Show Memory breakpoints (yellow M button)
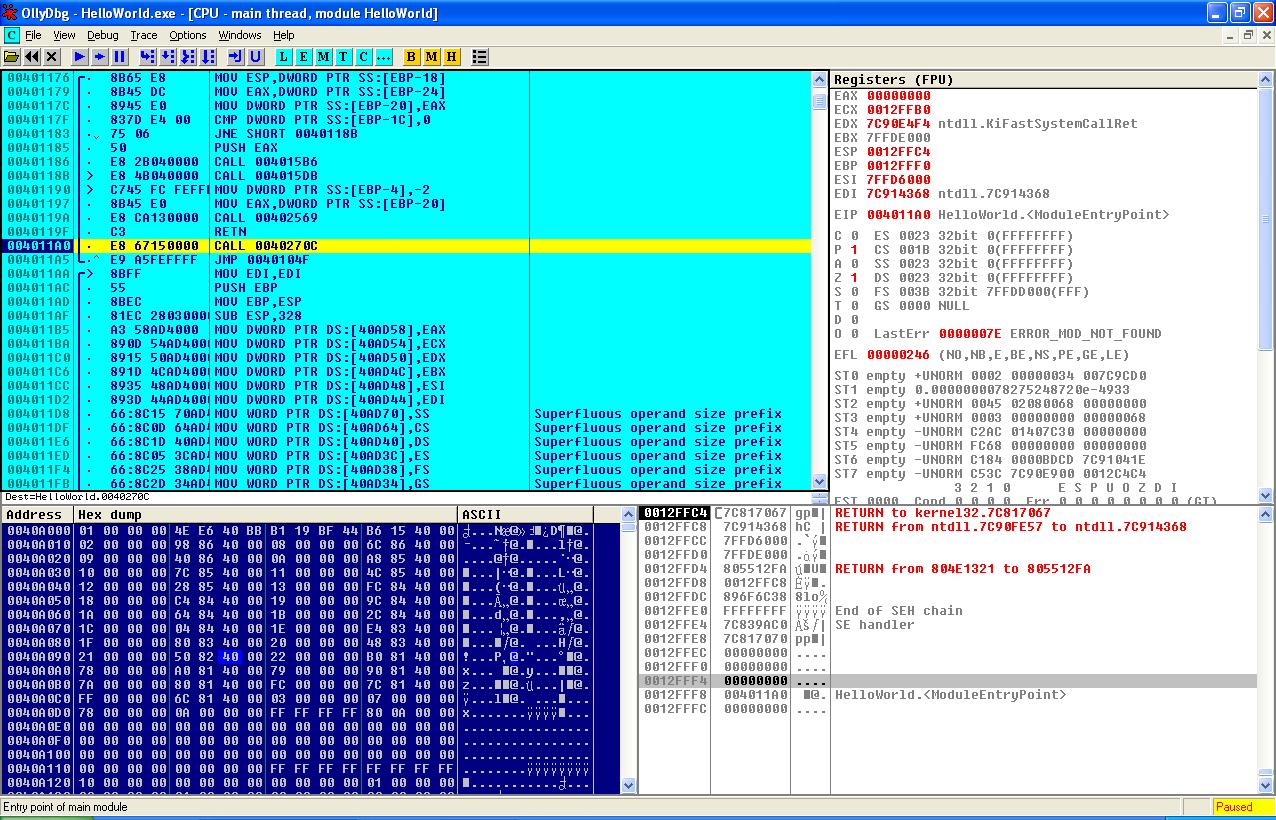This screenshot has height=820, width=1276. (x=431, y=57)
